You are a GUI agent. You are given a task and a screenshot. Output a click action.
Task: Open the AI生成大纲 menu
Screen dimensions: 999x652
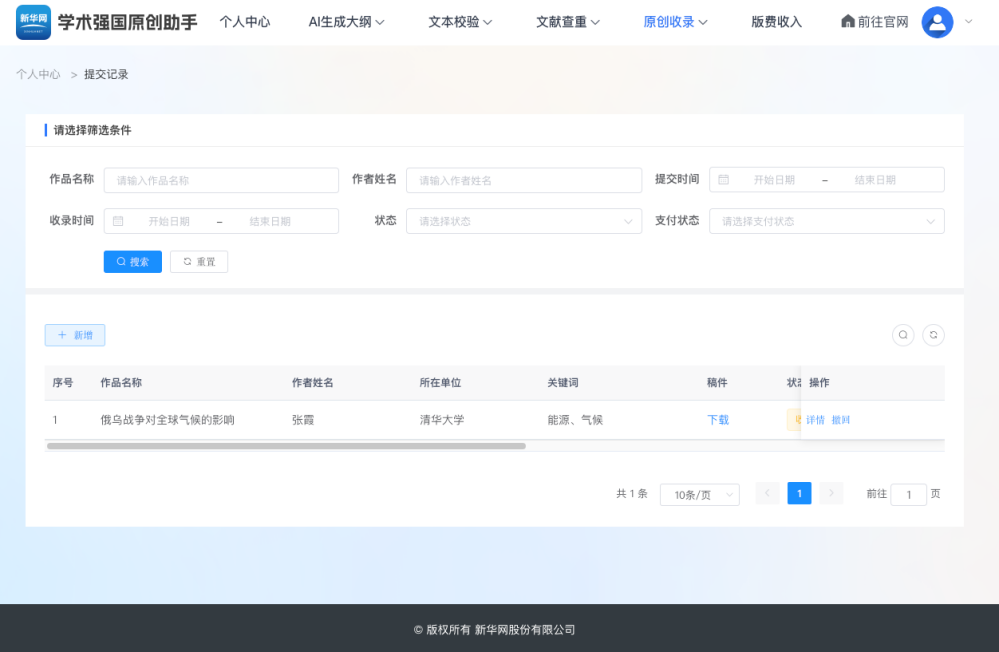pos(346,22)
